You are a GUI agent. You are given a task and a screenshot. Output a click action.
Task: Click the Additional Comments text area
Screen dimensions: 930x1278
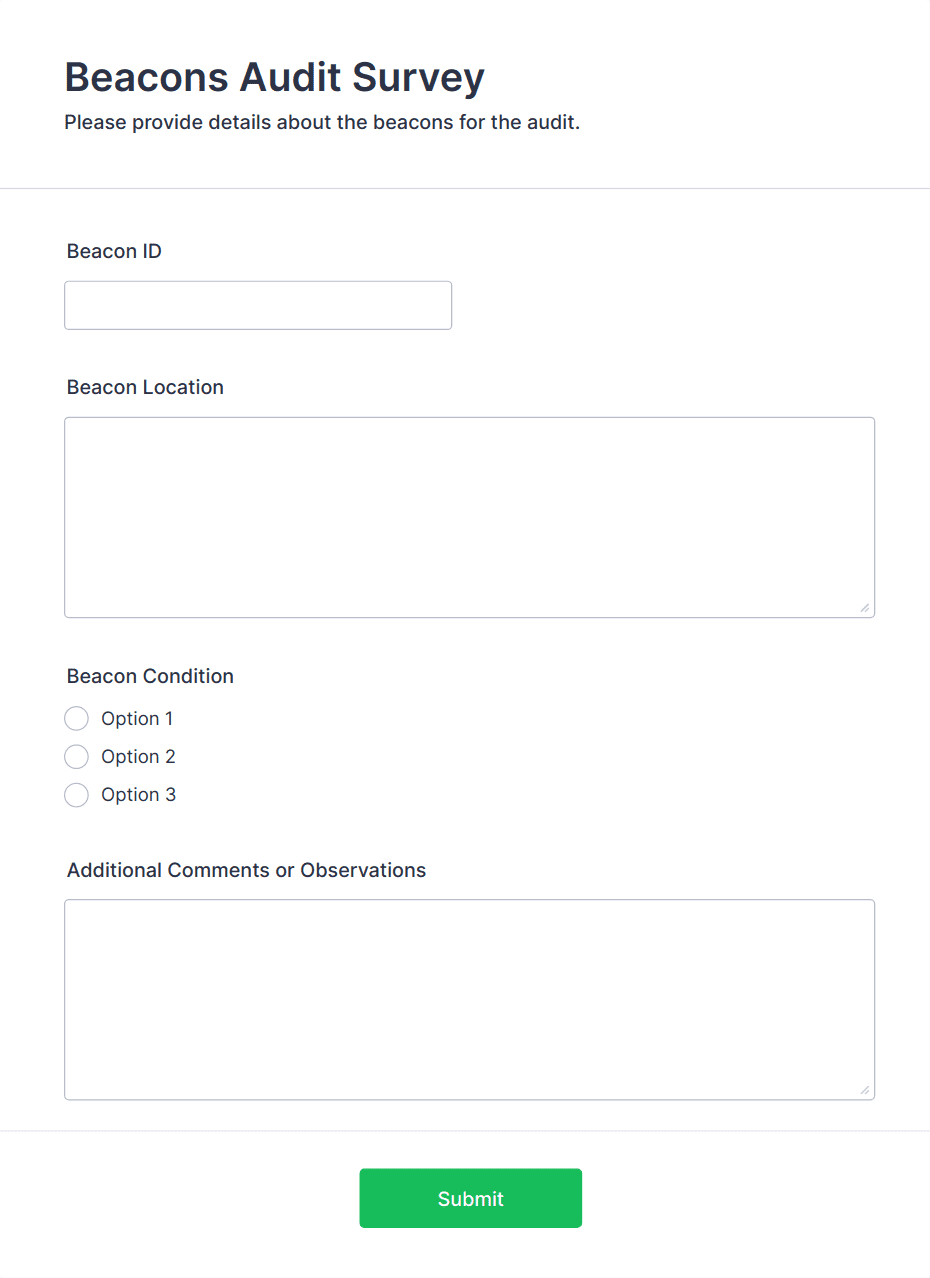point(469,999)
